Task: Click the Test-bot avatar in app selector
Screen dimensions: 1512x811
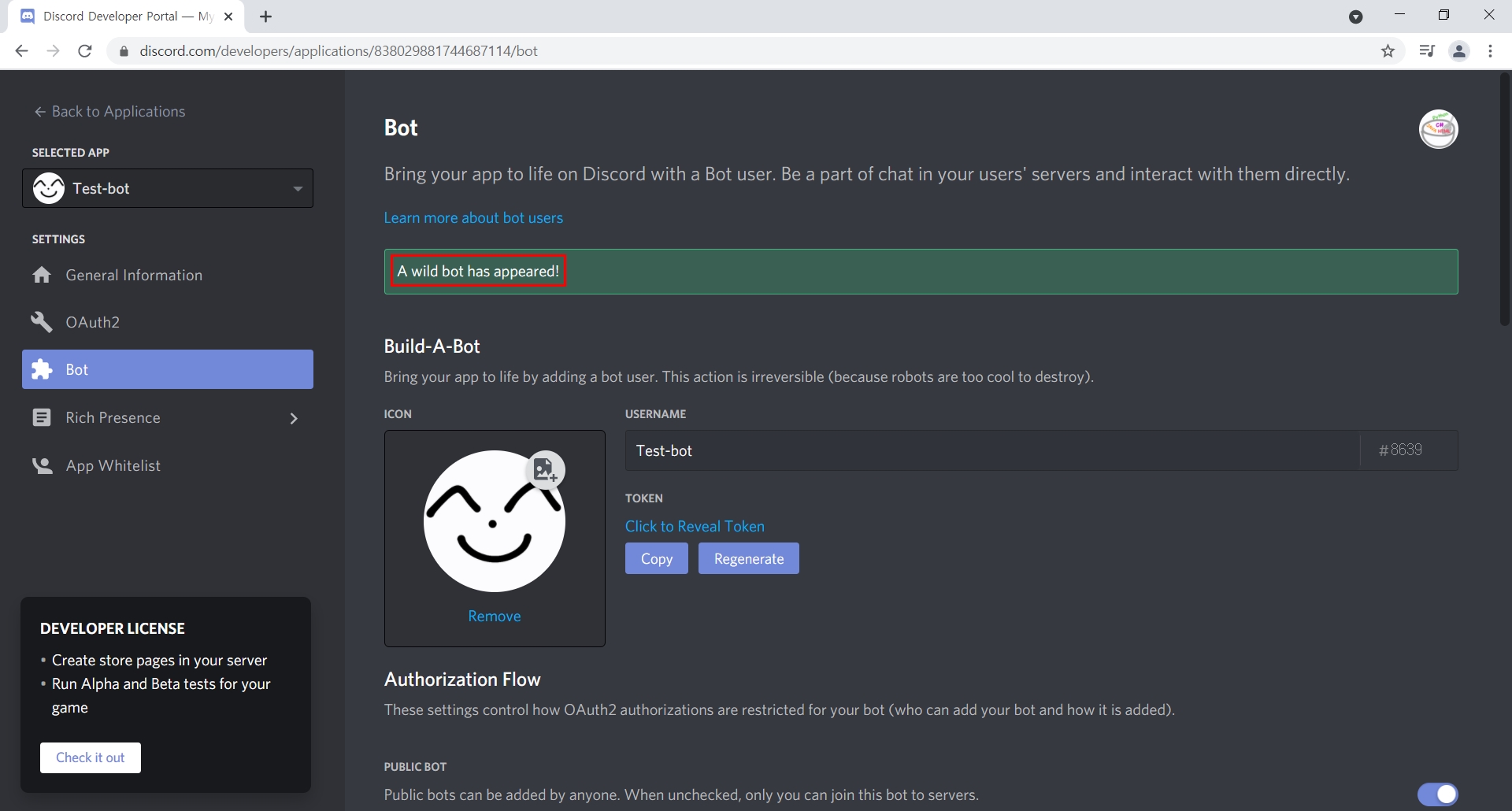Action: click(x=49, y=188)
